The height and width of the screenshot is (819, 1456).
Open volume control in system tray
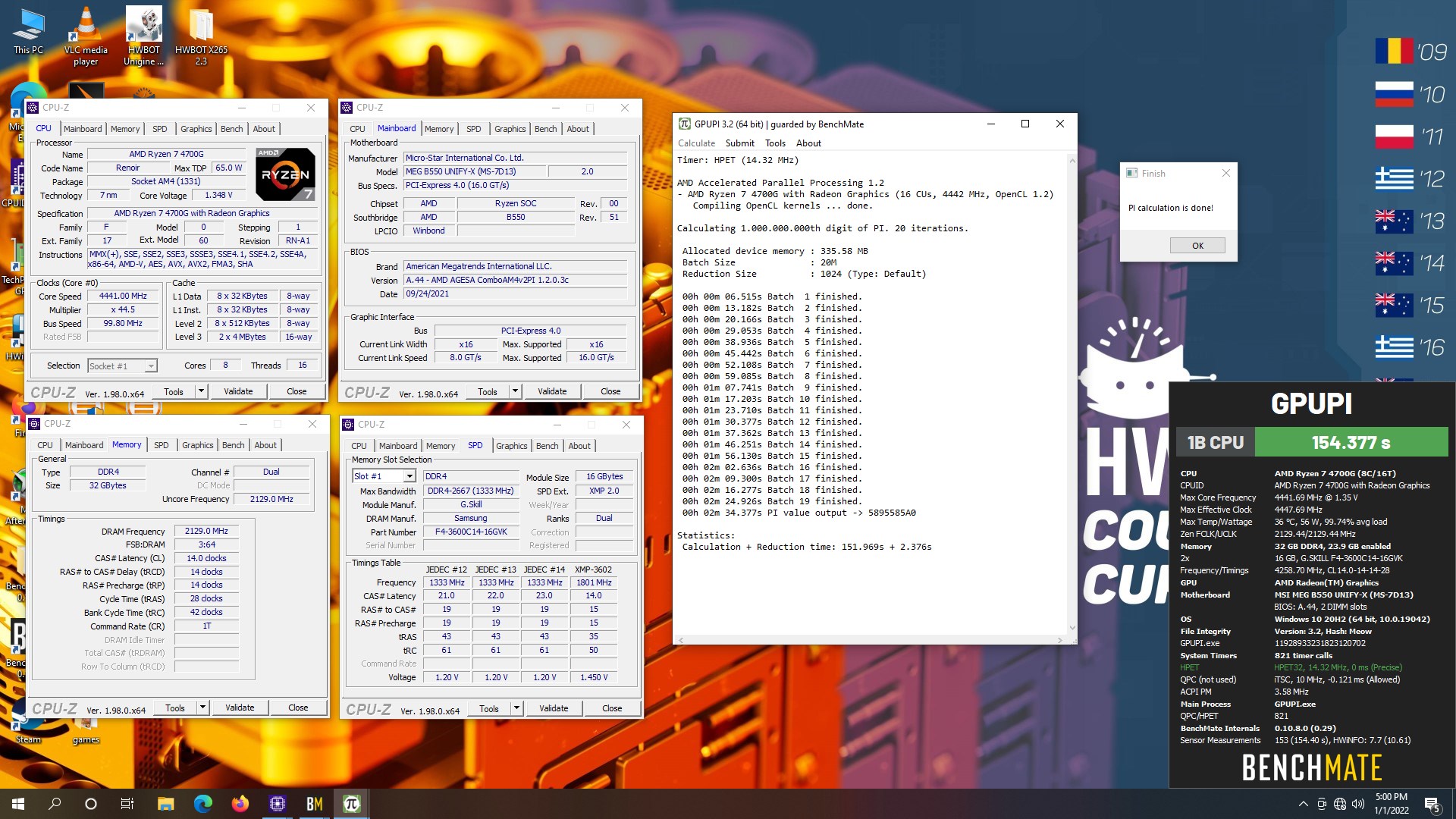coord(1357,804)
